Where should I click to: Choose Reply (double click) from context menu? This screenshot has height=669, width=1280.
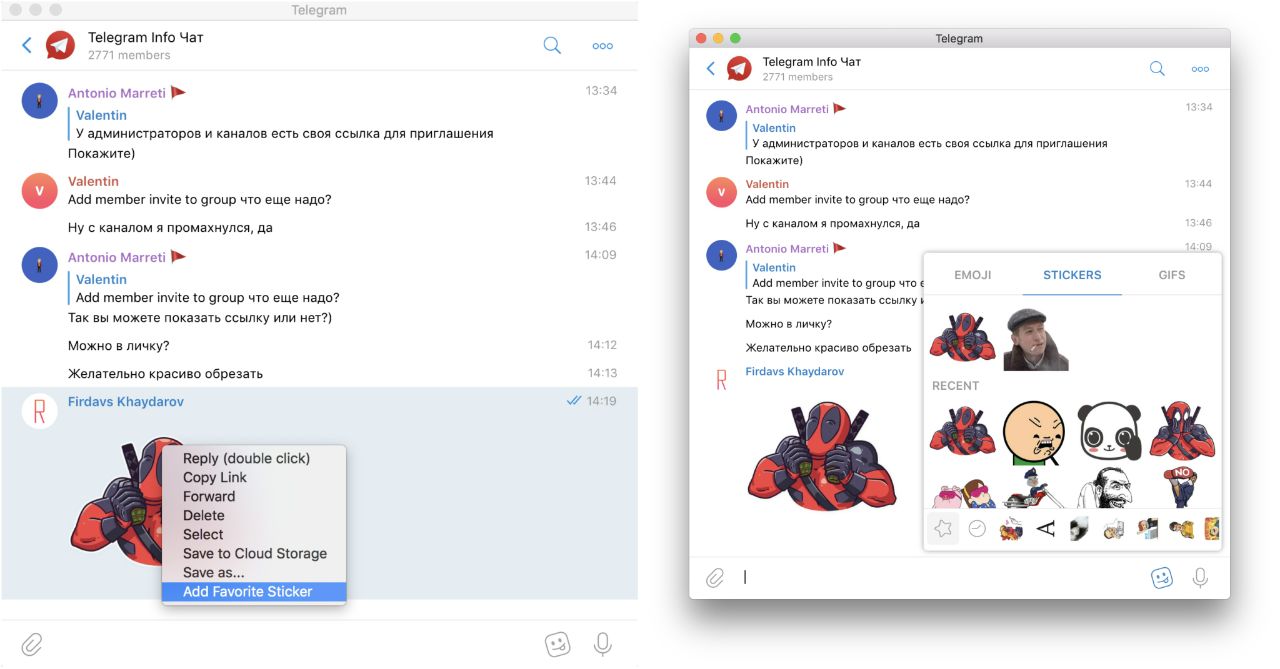tap(246, 458)
